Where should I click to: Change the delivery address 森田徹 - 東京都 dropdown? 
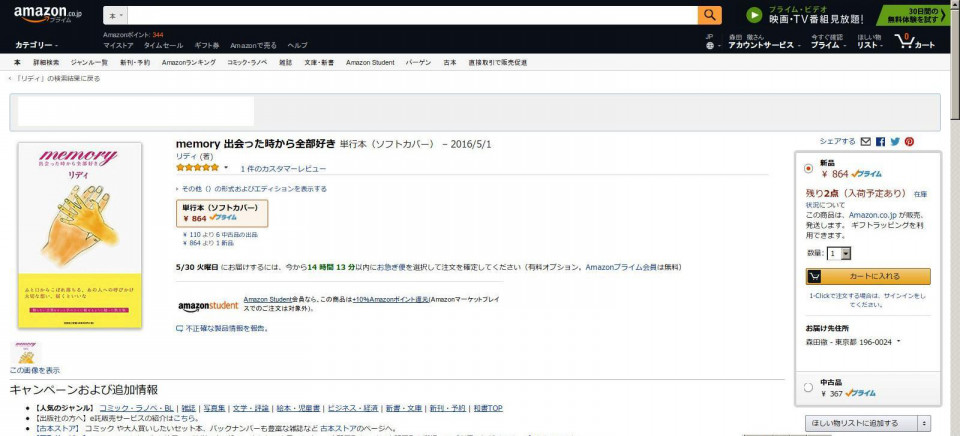pyautogui.click(x=853, y=342)
